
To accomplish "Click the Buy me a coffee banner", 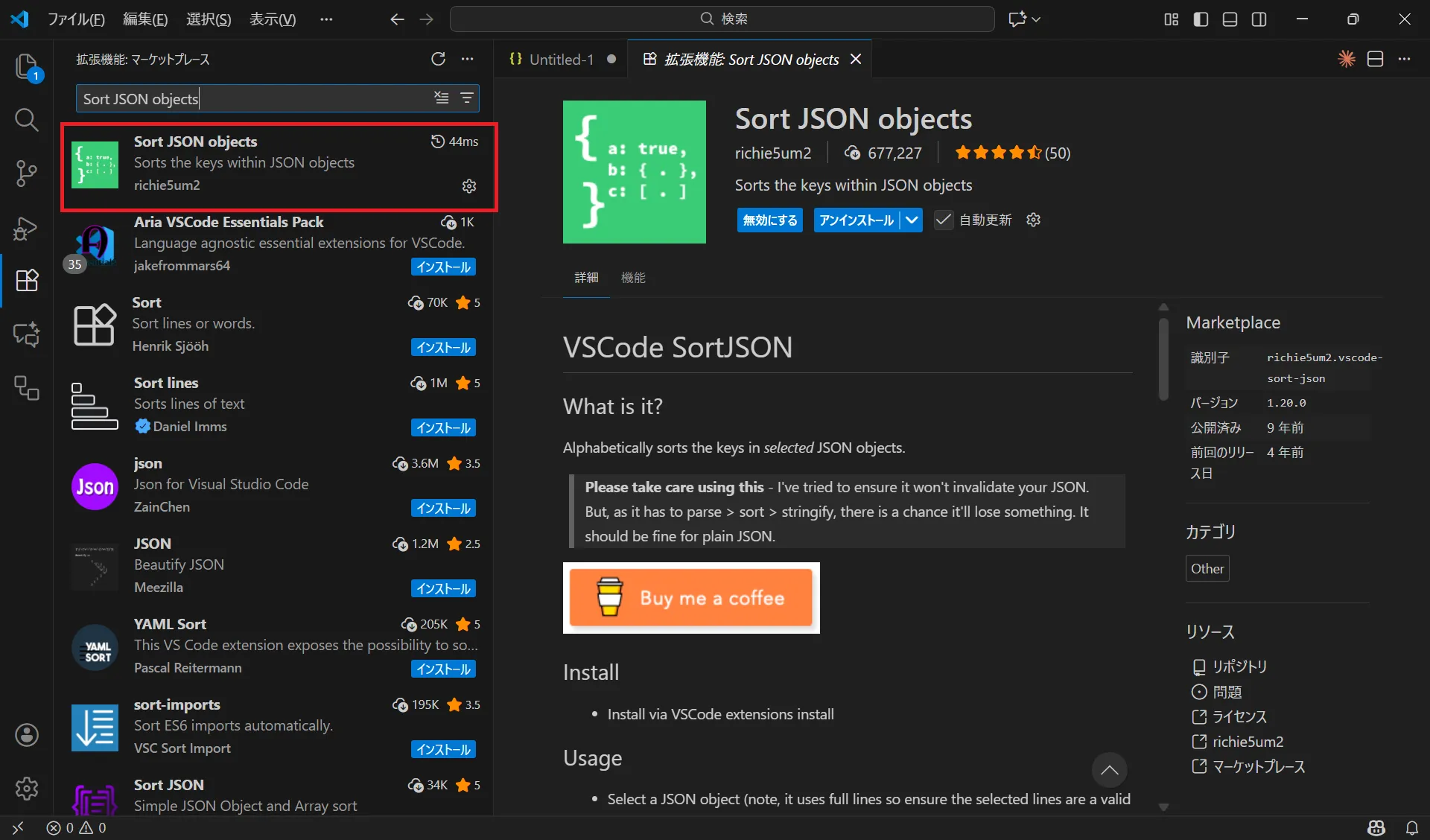I will (x=690, y=598).
